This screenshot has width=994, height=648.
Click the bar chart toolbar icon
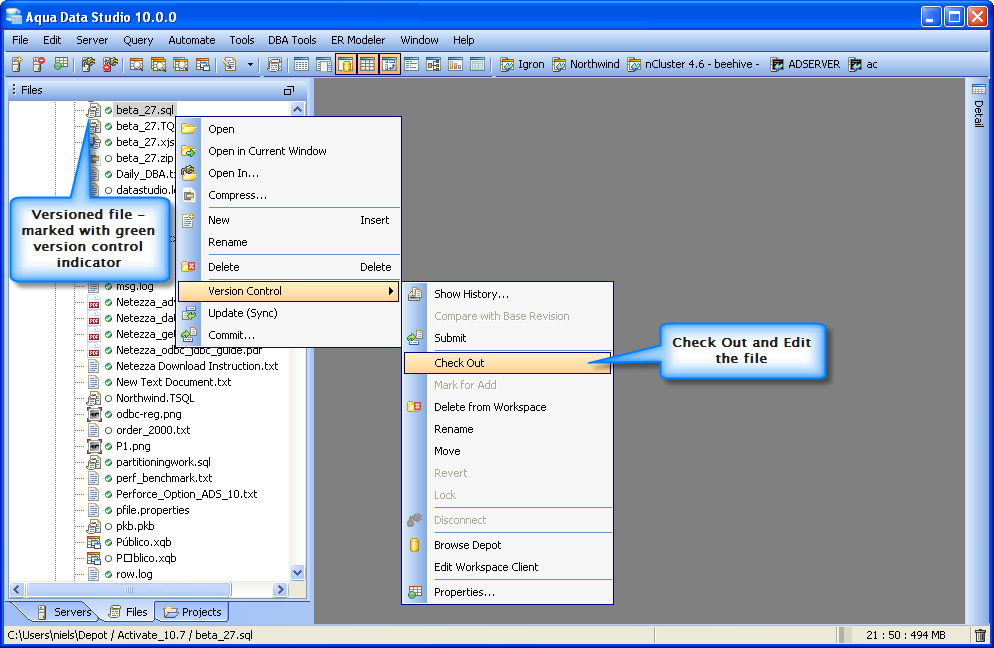[455, 64]
